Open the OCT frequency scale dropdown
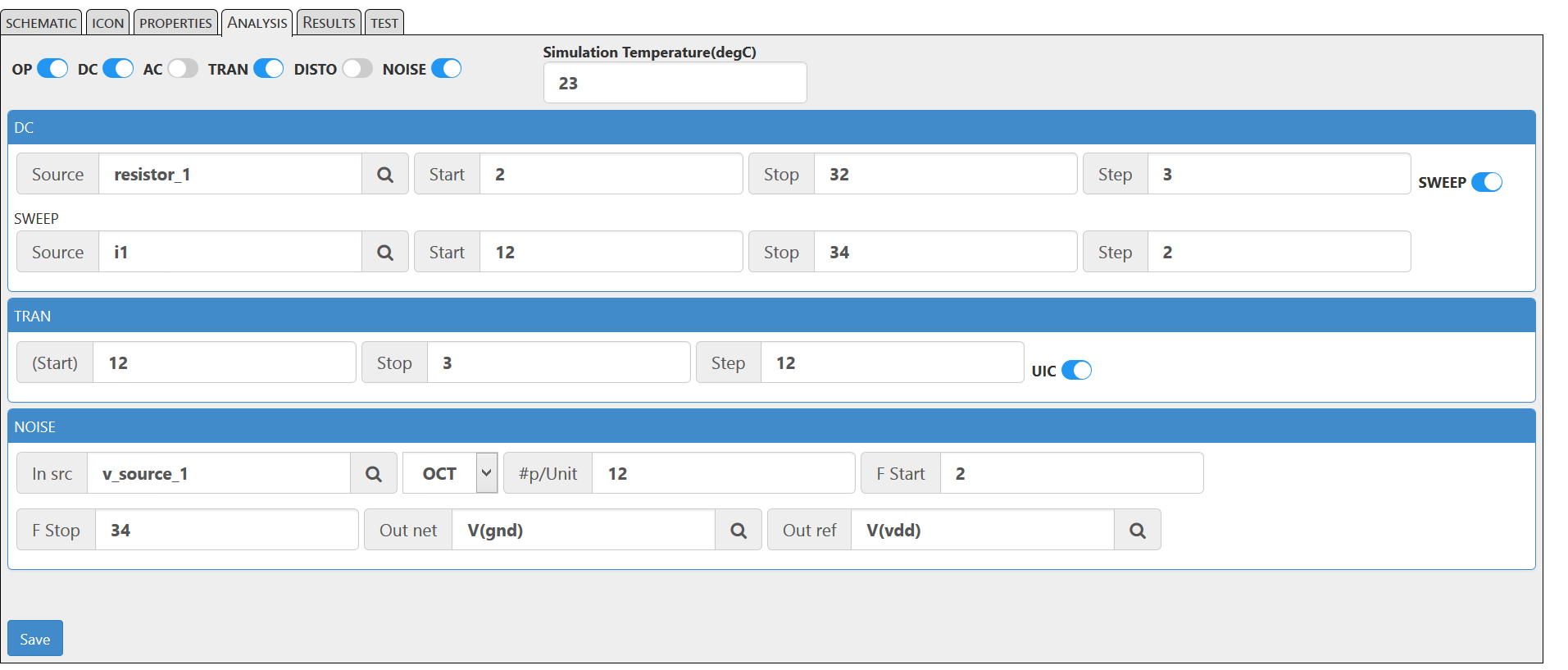This screenshot has width=1568, height=670. pos(449,473)
